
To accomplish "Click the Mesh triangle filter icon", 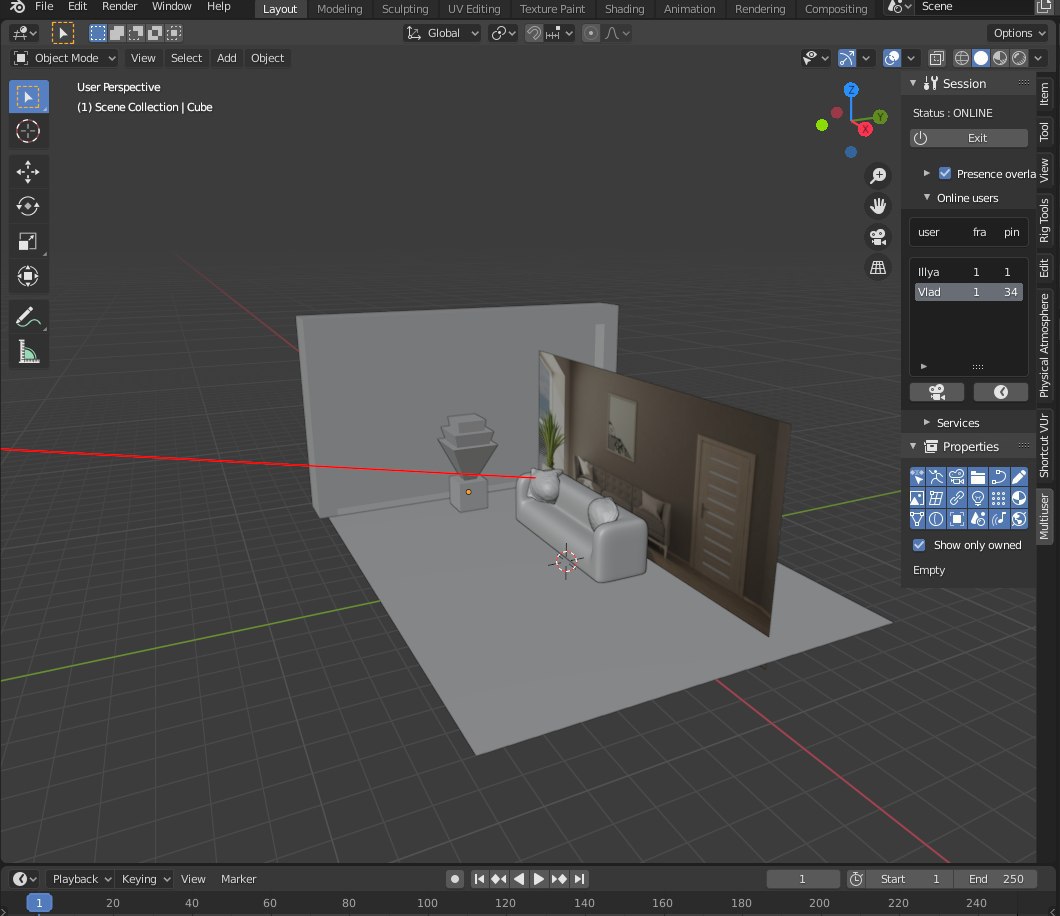I will tap(917, 519).
